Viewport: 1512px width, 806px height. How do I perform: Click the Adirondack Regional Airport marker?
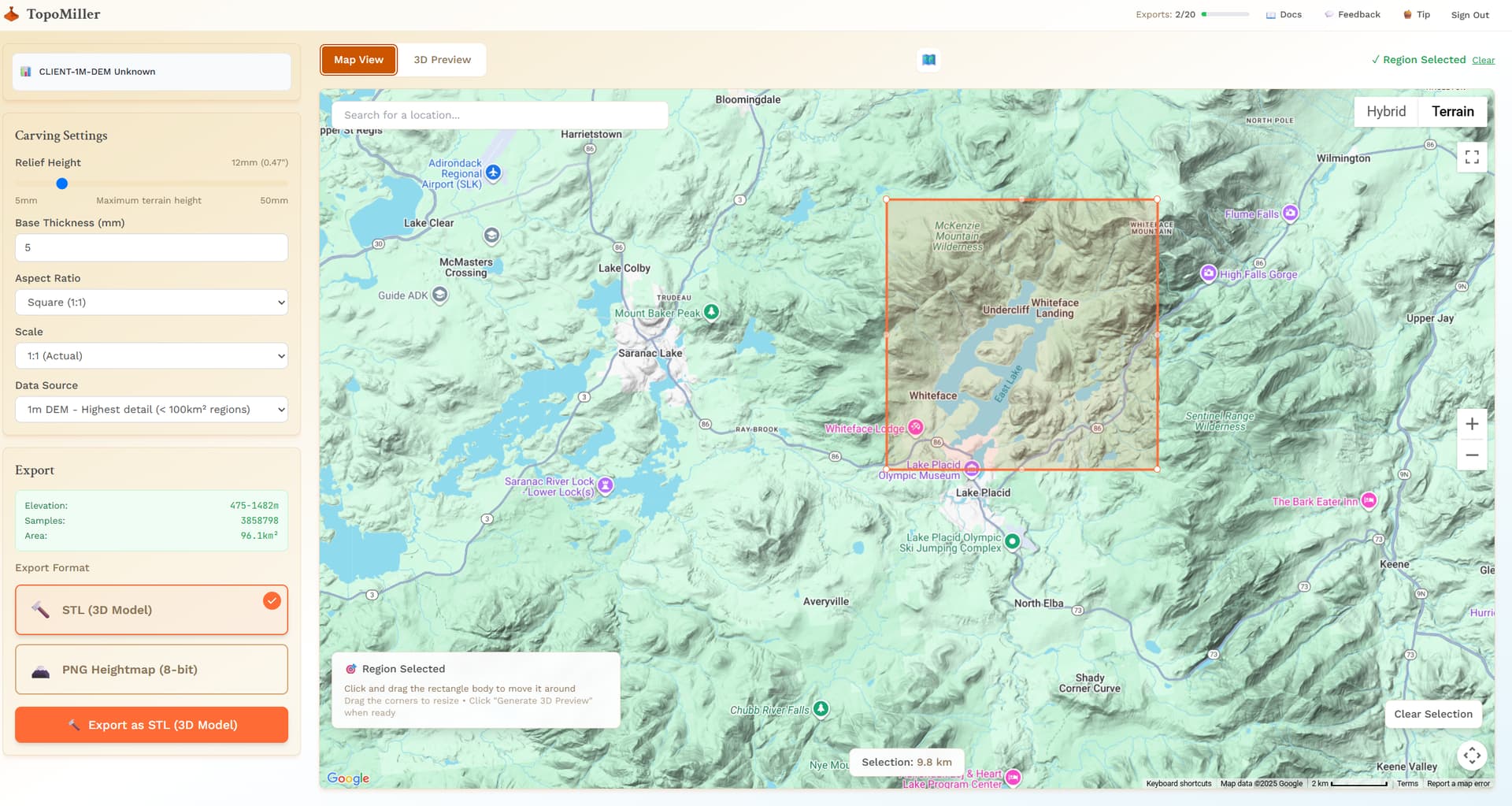pyautogui.click(x=493, y=173)
